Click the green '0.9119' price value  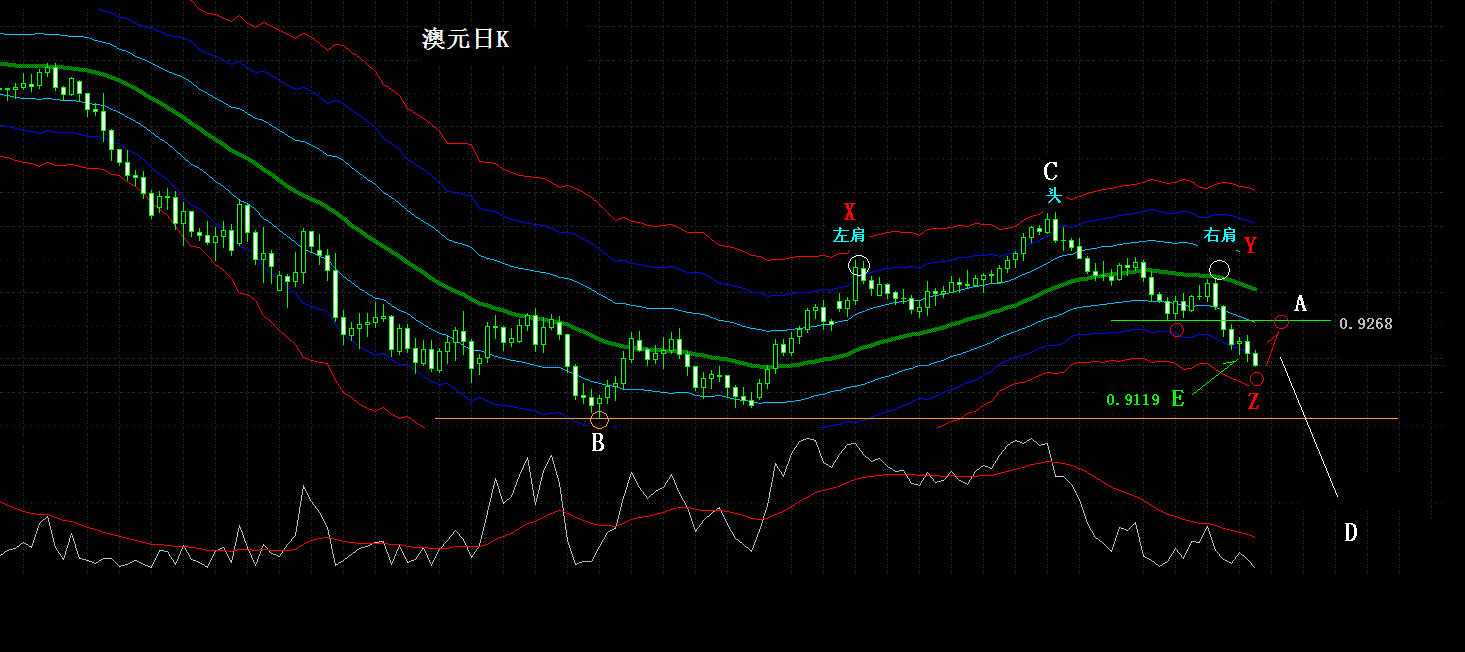[x=1133, y=399]
